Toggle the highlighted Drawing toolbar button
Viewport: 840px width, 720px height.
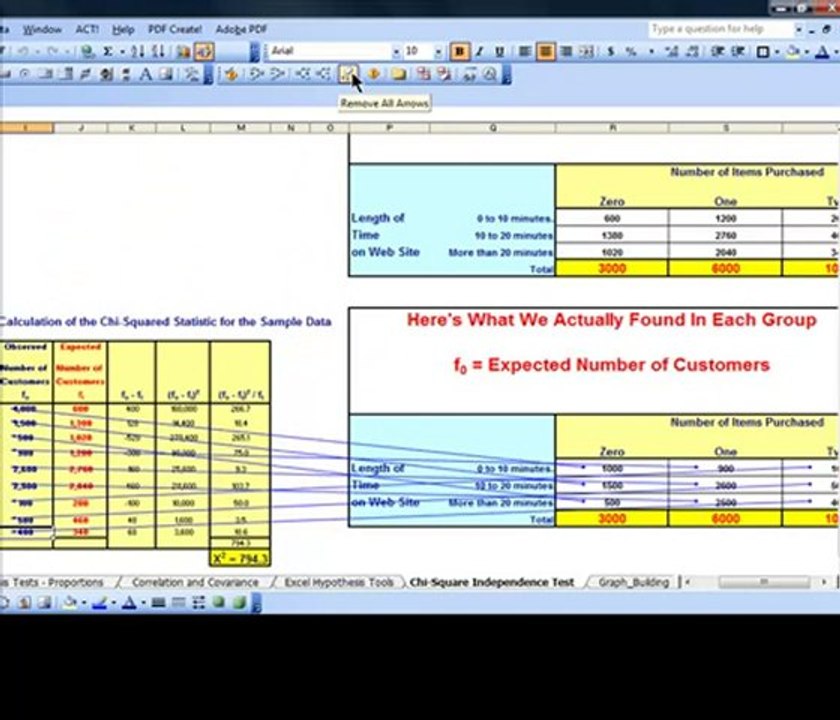[204, 51]
